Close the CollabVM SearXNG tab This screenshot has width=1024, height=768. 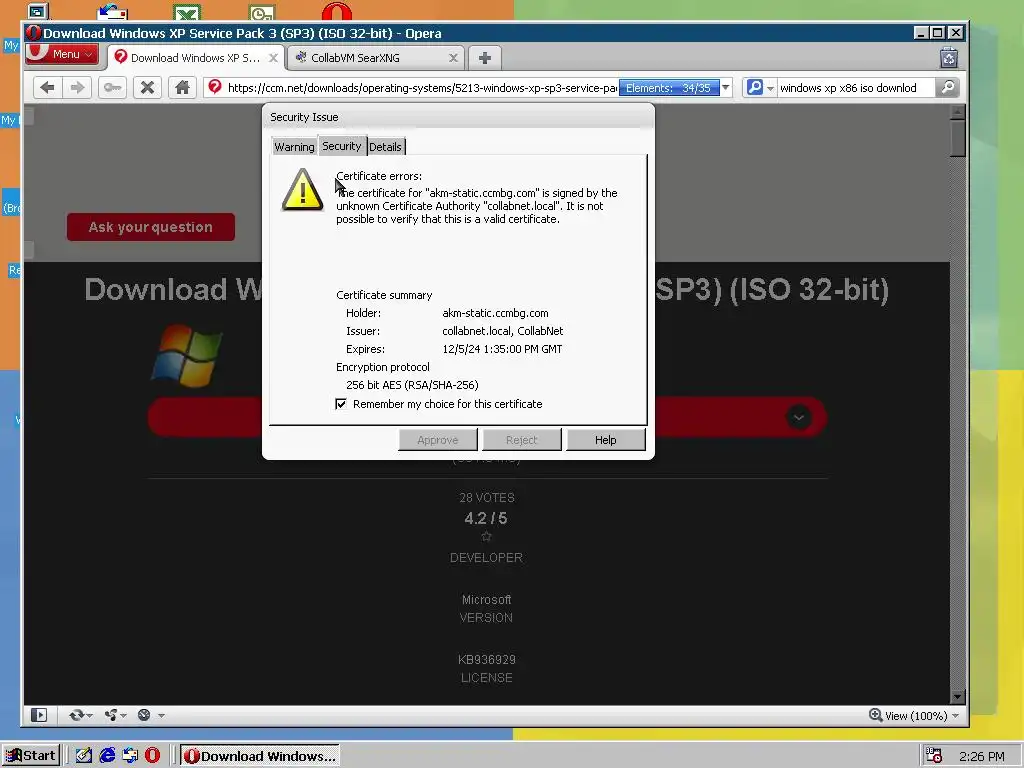coord(453,58)
